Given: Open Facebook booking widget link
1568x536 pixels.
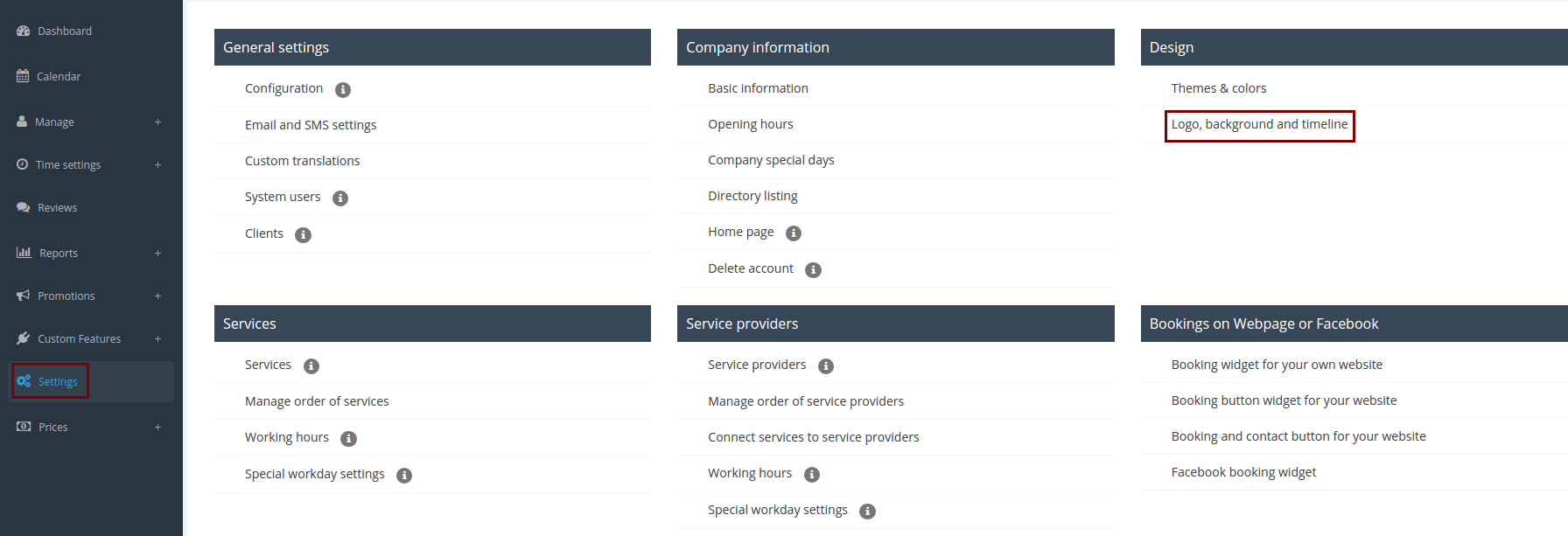Looking at the screenshot, I should pyautogui.click(x=1243, y=472).
